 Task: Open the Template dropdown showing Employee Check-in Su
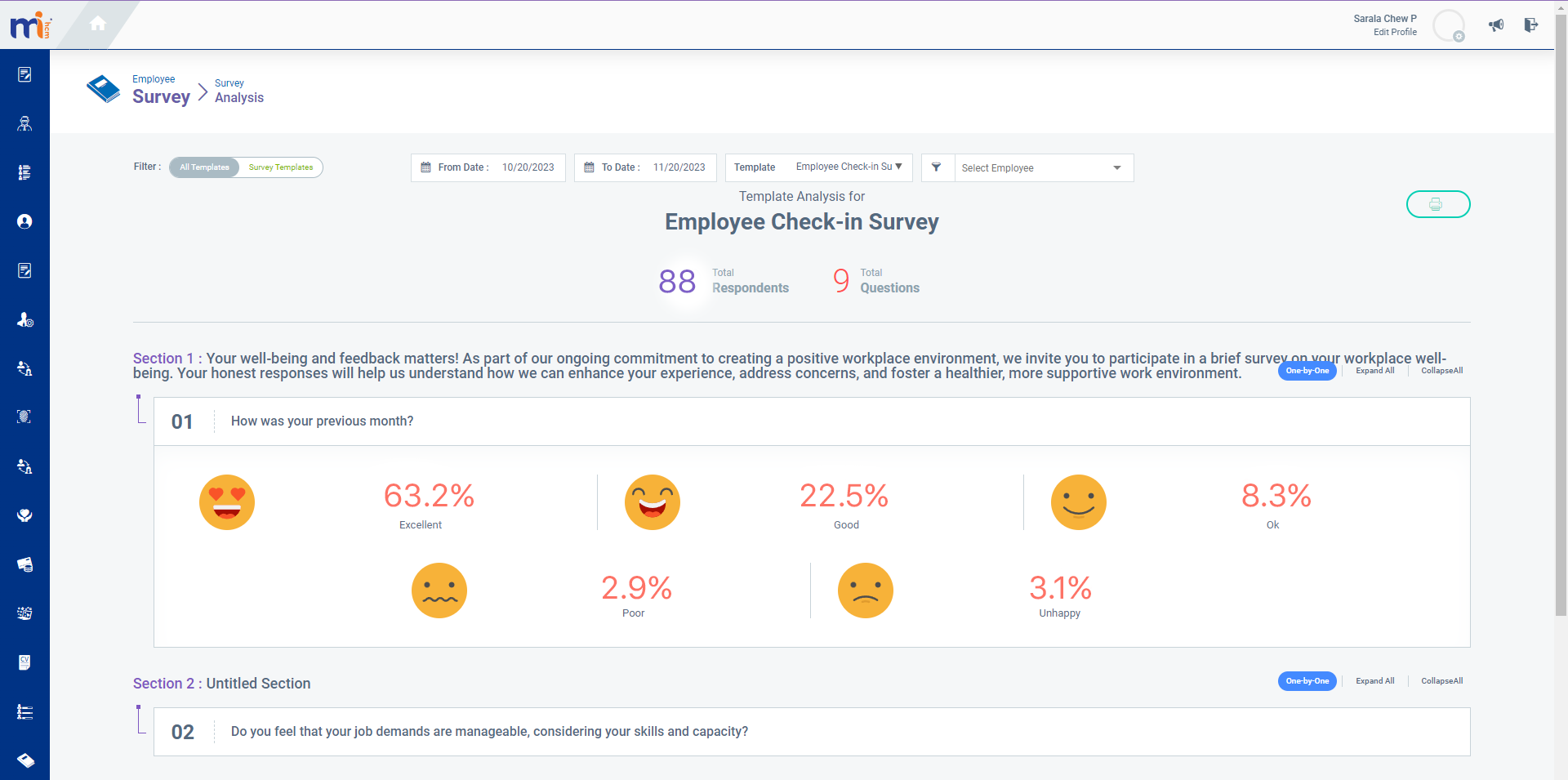[x=848, y=167]
